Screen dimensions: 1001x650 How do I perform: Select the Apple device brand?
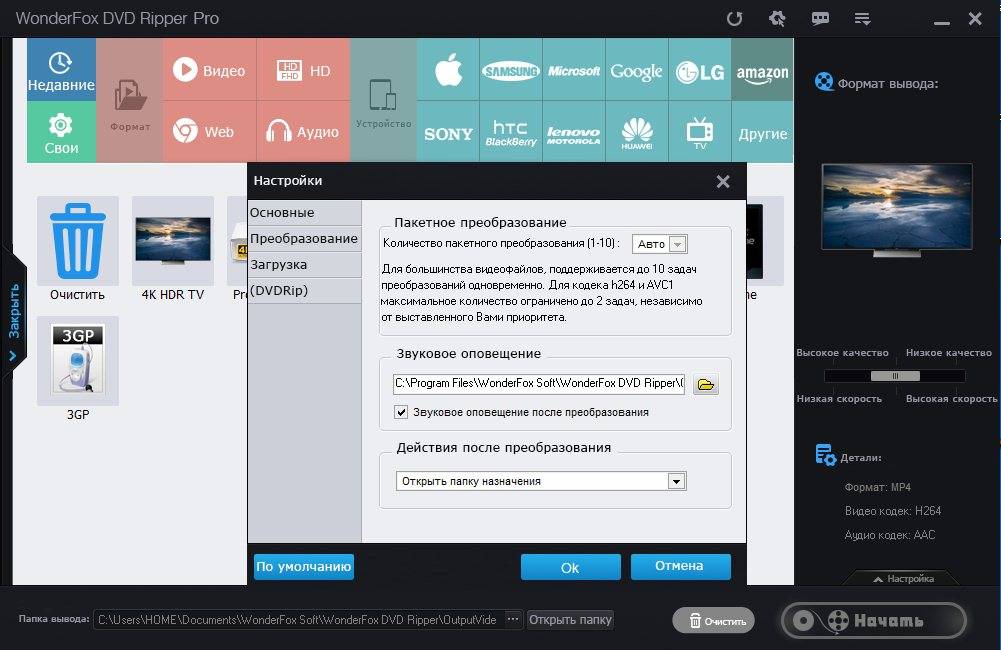(x=448, y=70)
